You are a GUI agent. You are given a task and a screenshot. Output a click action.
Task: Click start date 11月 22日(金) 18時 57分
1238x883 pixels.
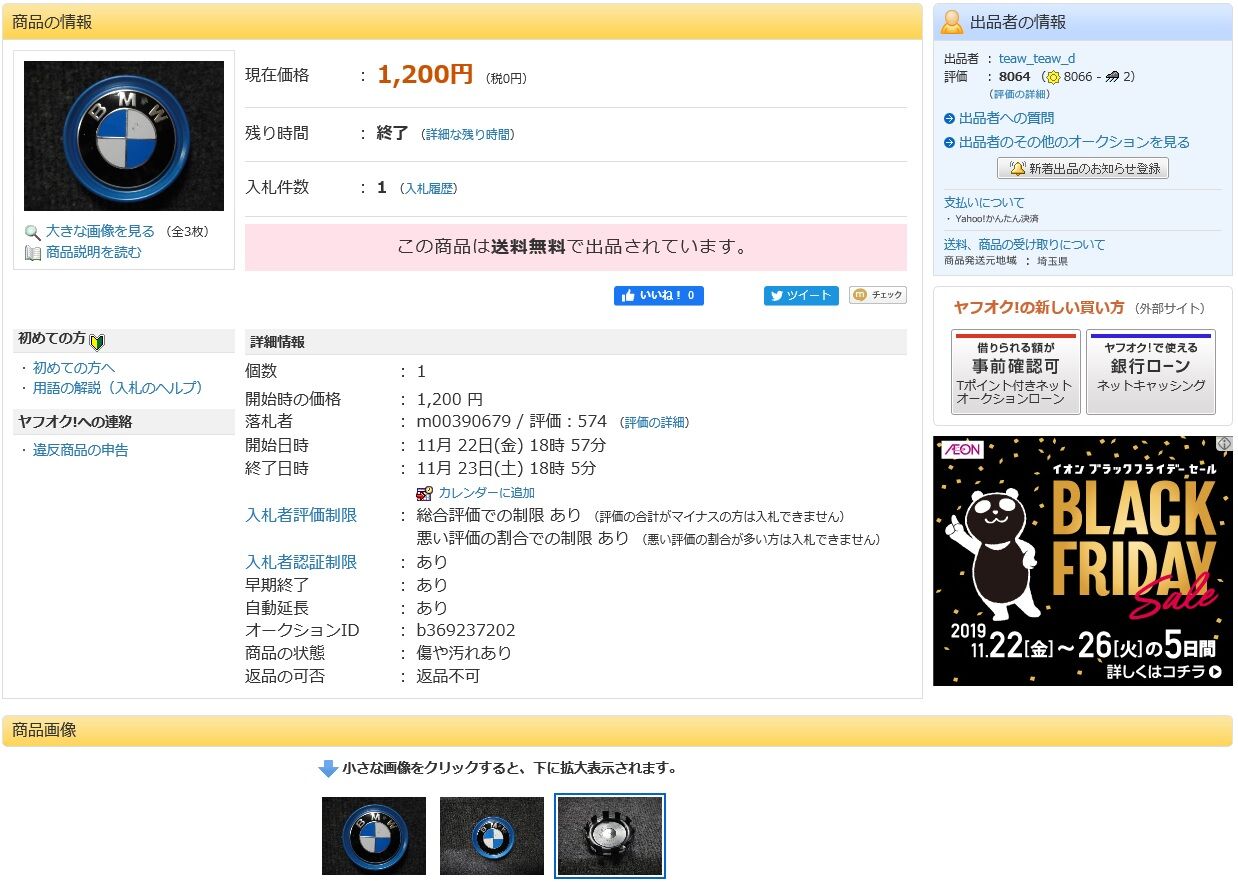[x=511, y=446]
